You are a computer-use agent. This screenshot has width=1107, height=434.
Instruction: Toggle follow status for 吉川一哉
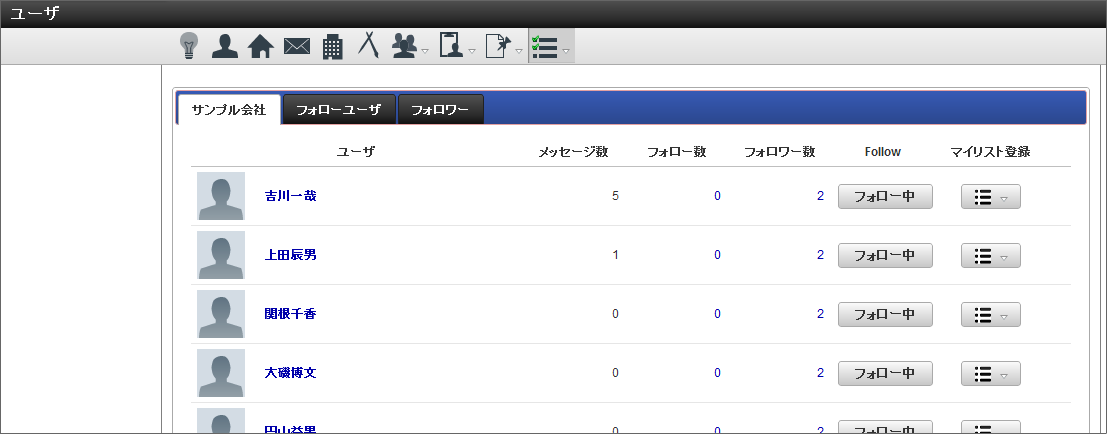(x=884, y=196)
